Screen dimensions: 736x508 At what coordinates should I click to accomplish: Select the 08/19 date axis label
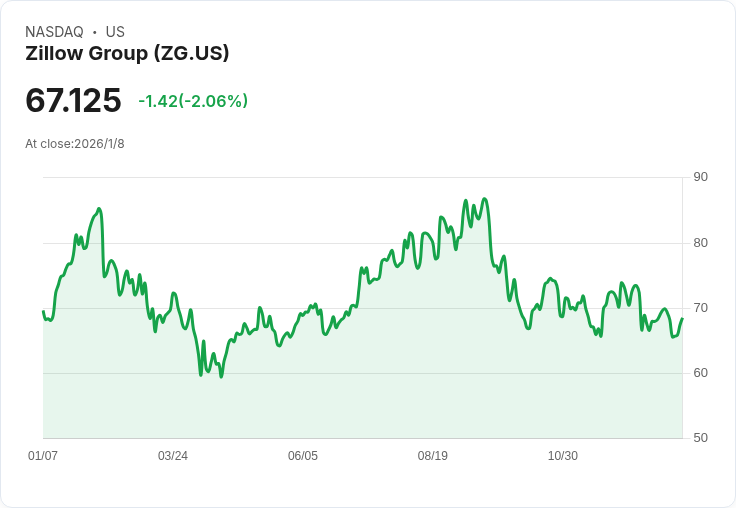433,455
